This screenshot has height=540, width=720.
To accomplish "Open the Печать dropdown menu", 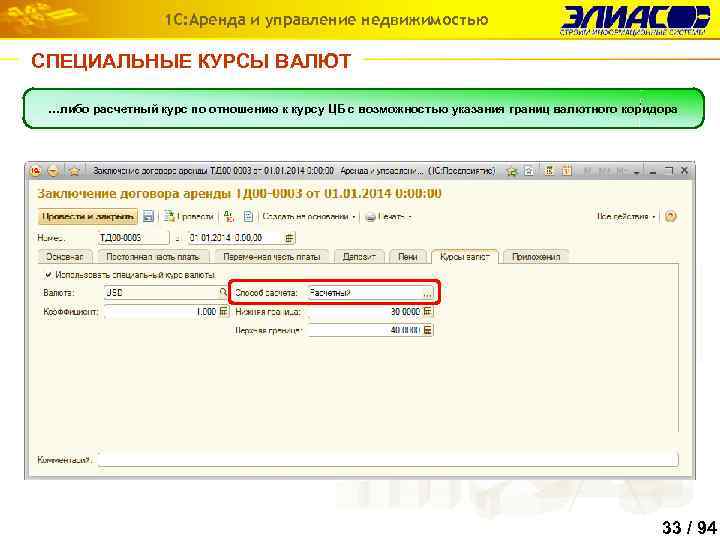I will (x=388, y=217).
